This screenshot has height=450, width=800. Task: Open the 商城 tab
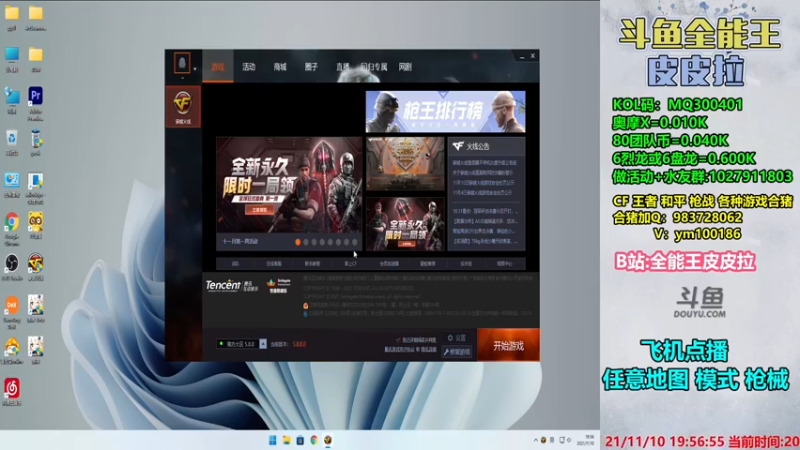[280, 67]
